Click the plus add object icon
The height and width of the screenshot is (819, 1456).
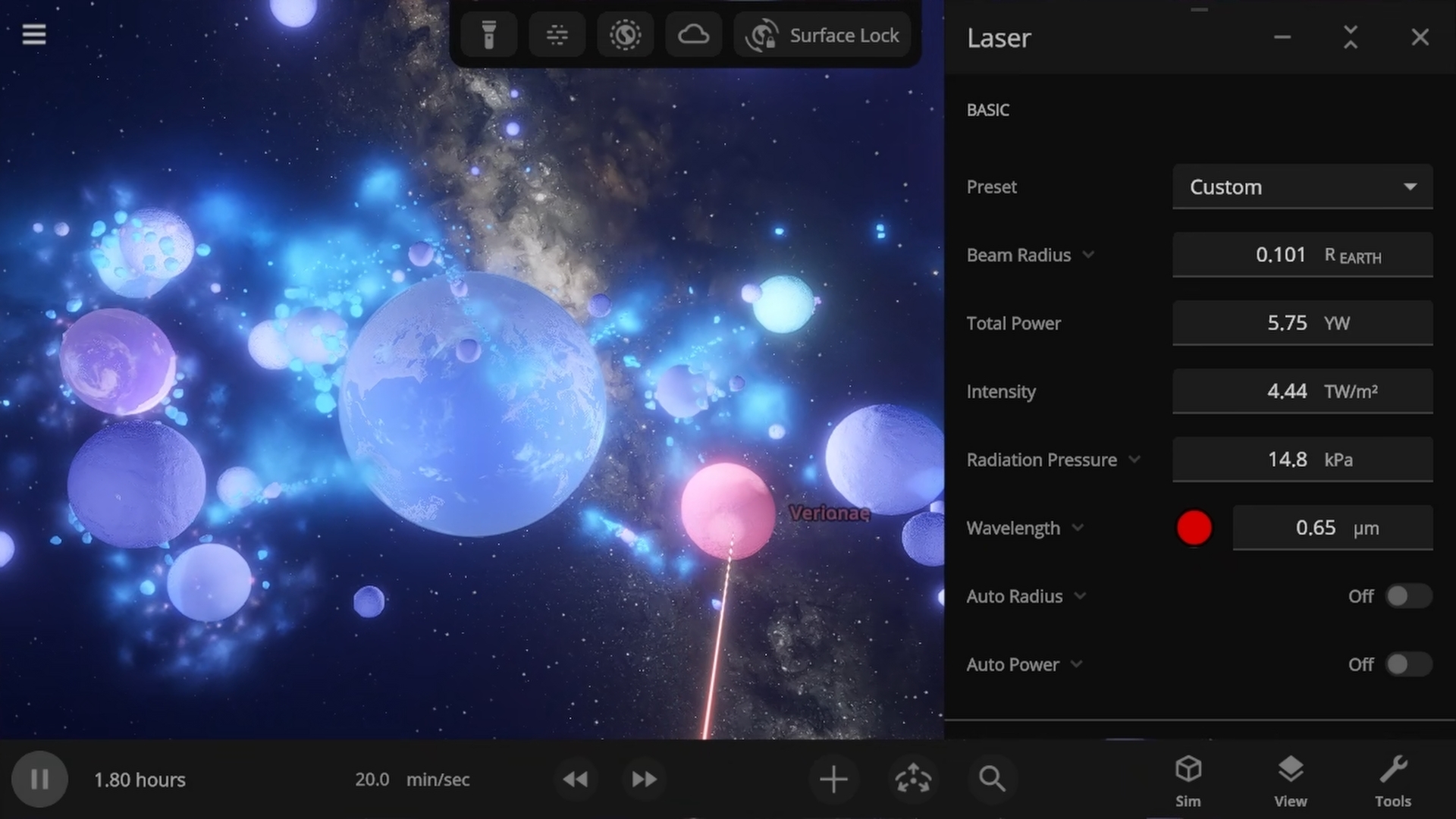pos(833,779)
